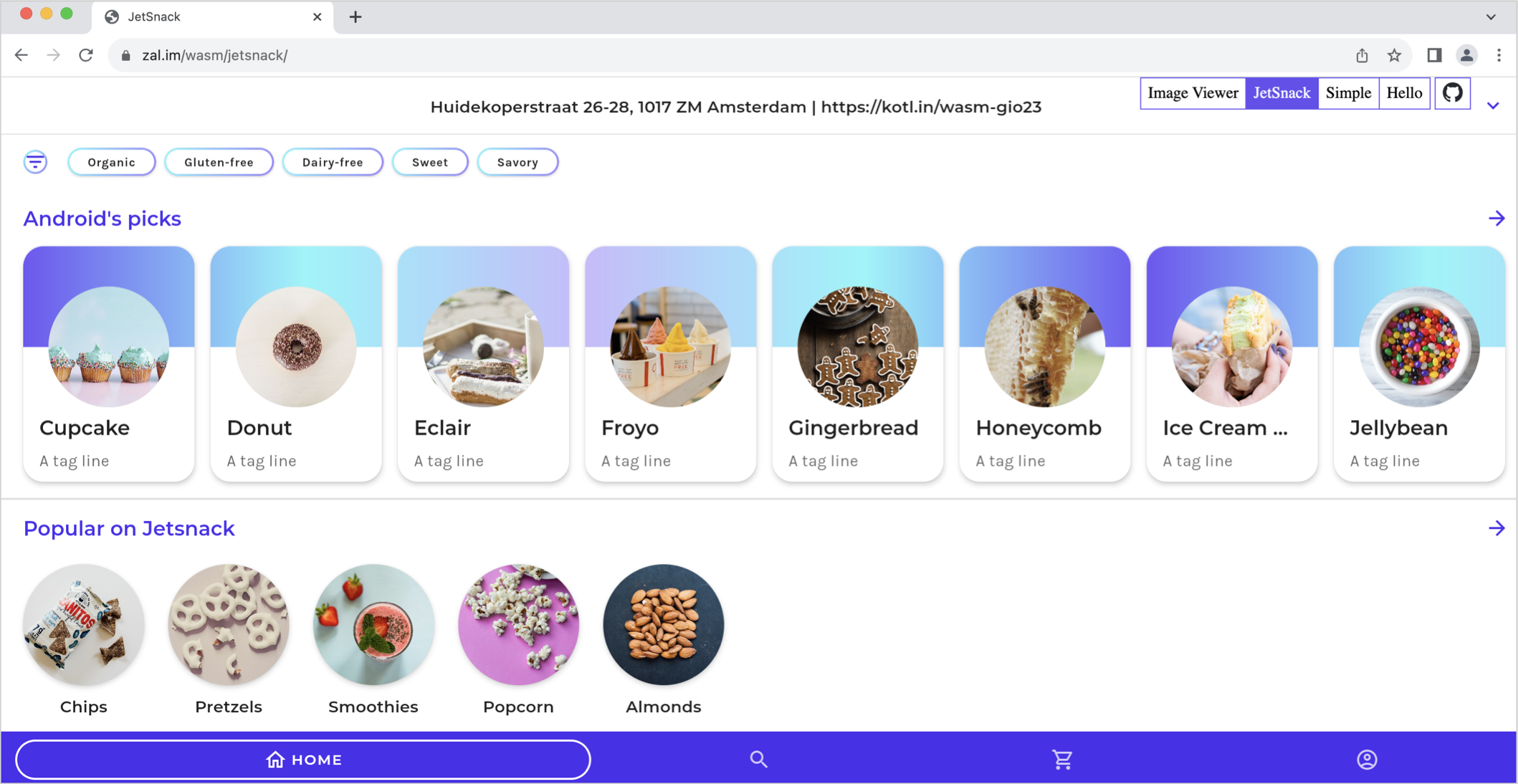Open the Image Viewer tab
Image resolution: width=1518 pixels, height=784 pixels.
coord(1192,93)
